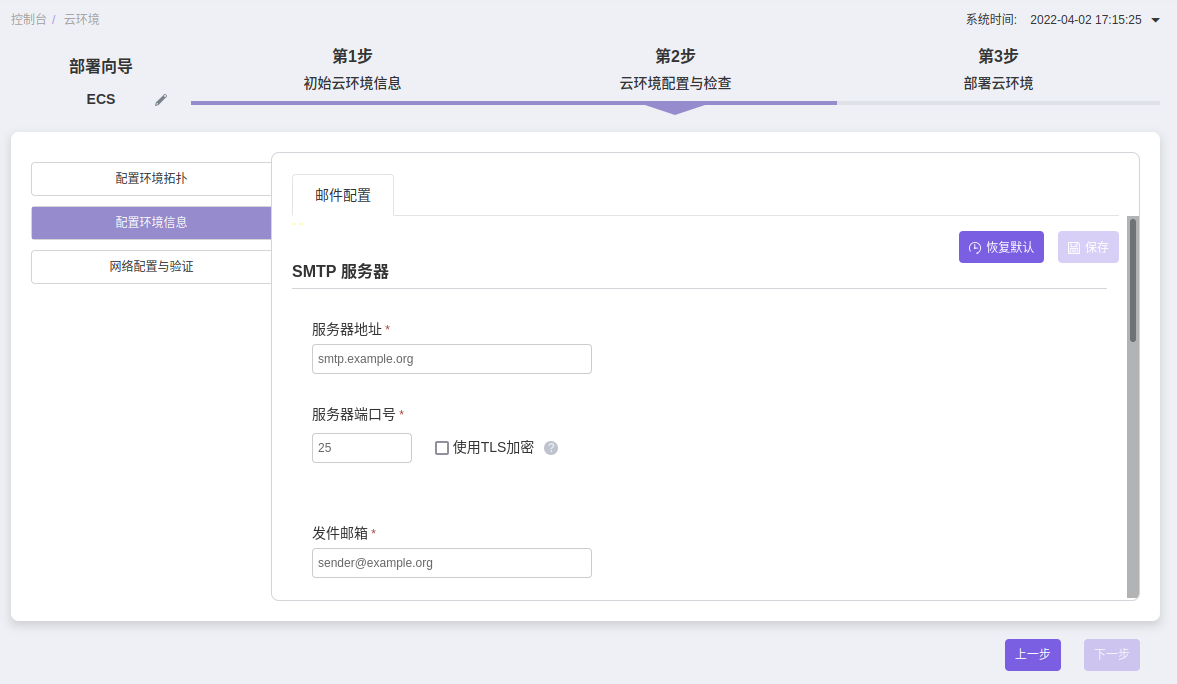The width and height of the screenshot is (1177, 684).
Task: Click the vertical scrollbar of the form panel
Action: (x=1133, y=281)
